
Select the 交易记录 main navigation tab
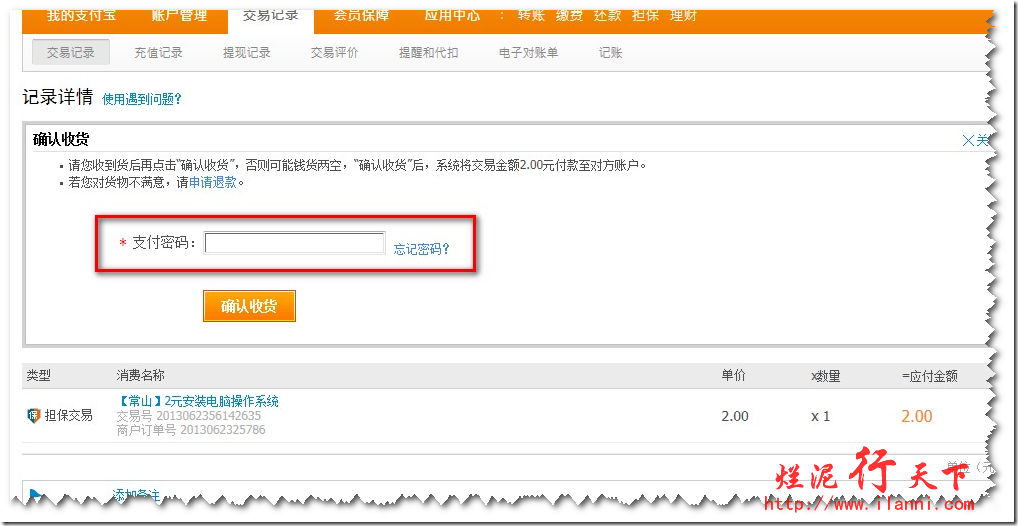(x=271, y=17)
